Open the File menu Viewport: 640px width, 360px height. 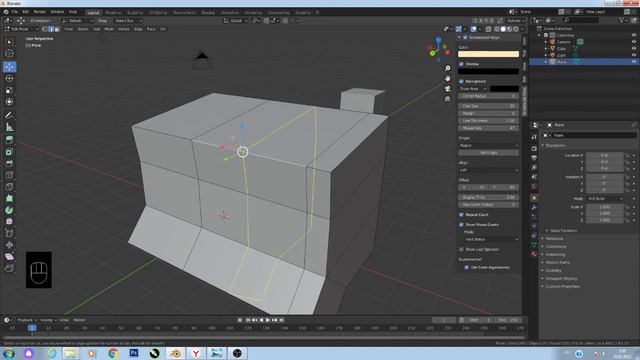pyautogui.click(x=15, y=12)
